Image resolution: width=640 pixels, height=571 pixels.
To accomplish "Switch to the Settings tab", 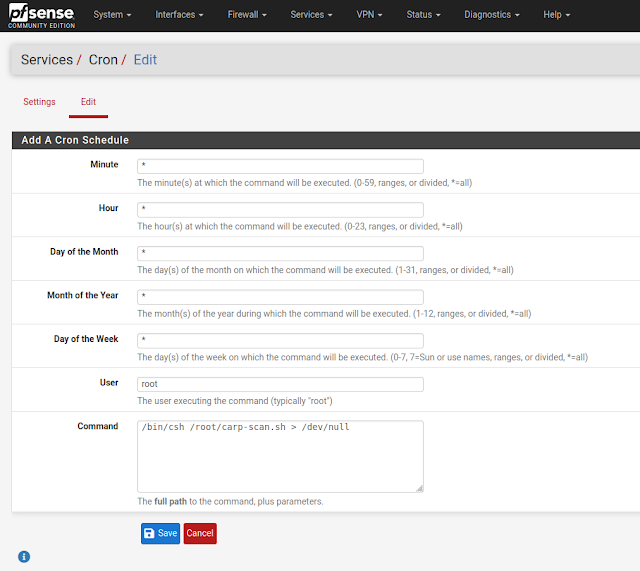I will pos(39,102).
